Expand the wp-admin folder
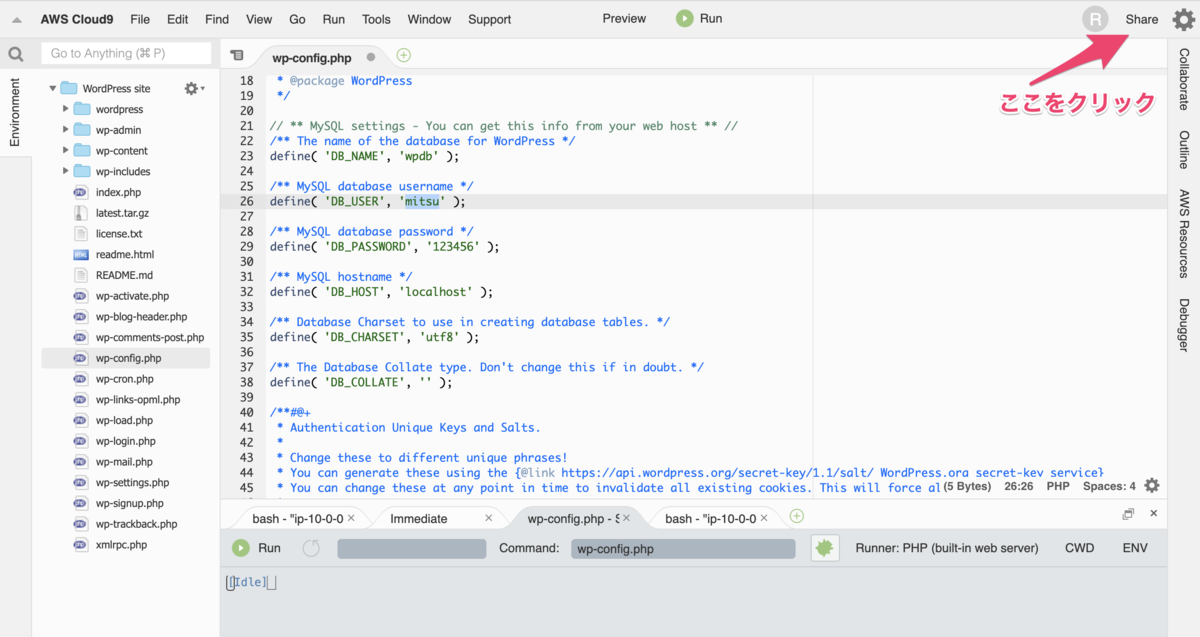 click(66, 130)
